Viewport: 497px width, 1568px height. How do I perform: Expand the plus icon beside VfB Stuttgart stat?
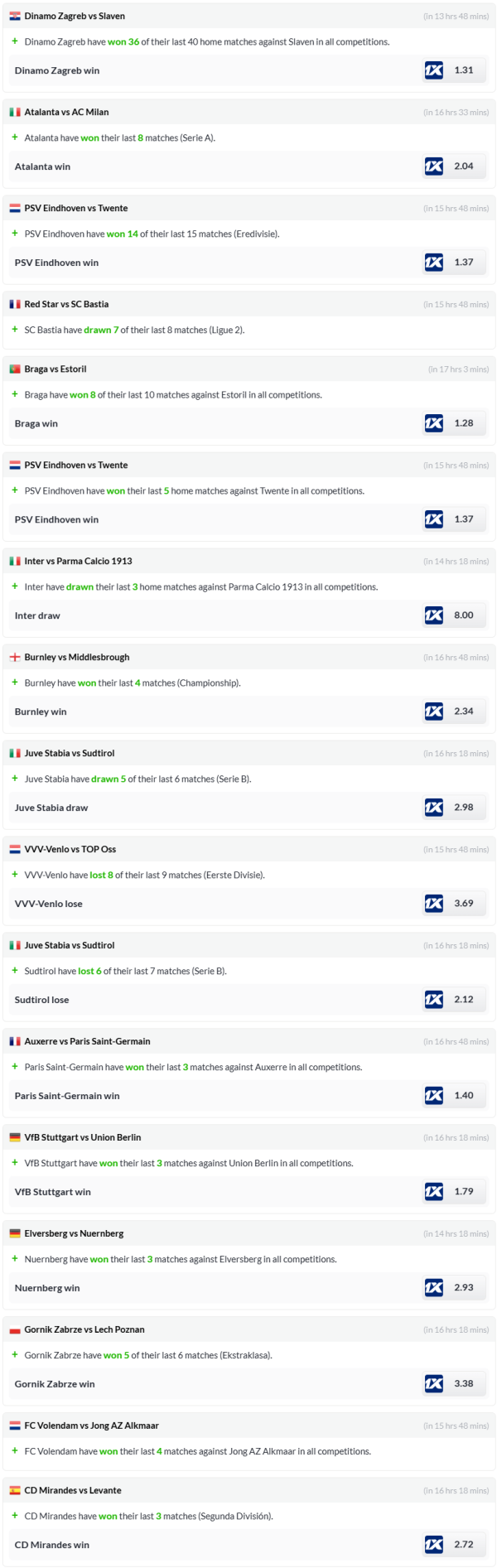click(x=15, y=1163)
